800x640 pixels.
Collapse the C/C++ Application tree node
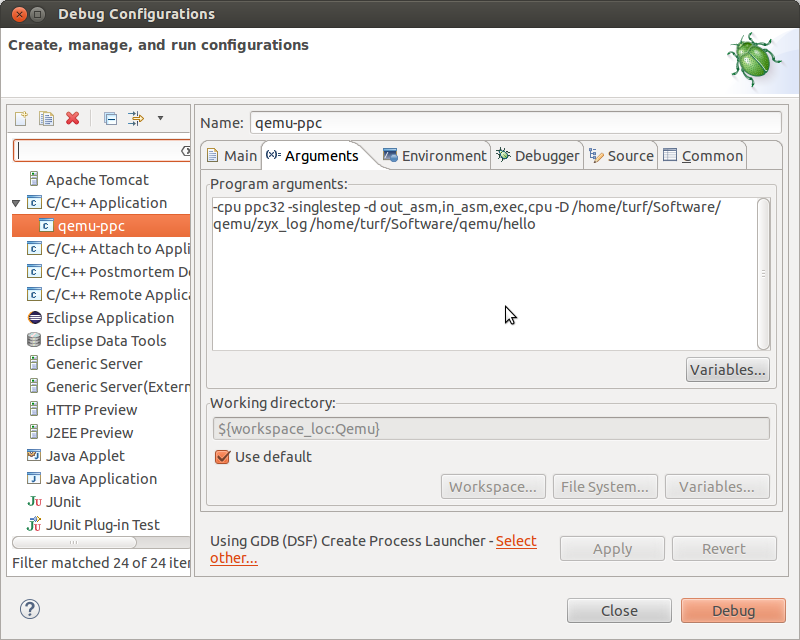(x=16, y=203)
